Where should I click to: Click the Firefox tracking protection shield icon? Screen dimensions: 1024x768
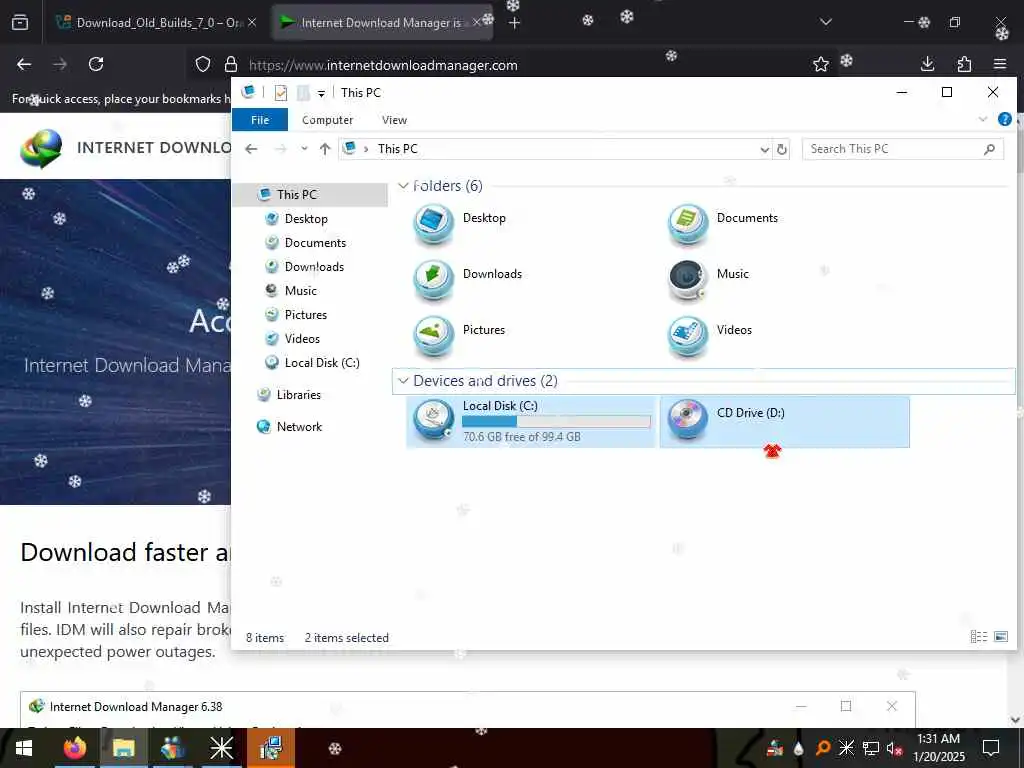tap(203, 64)
